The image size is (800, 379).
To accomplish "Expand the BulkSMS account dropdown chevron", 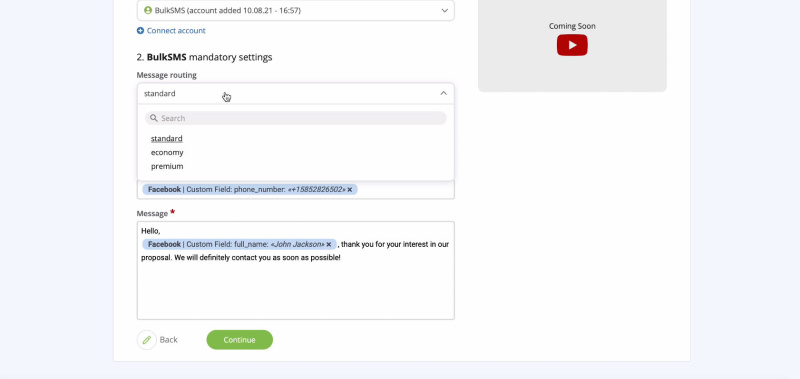I will click(x=444, y=10).
